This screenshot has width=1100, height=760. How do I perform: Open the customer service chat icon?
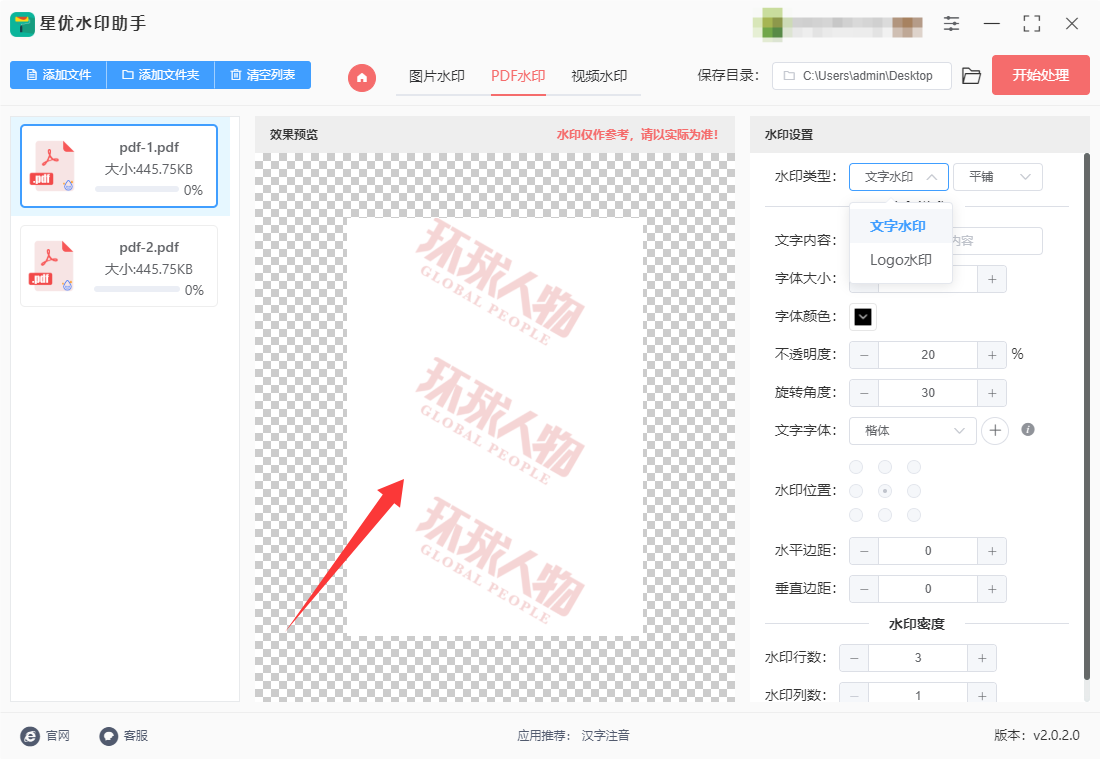coord(108,735)
